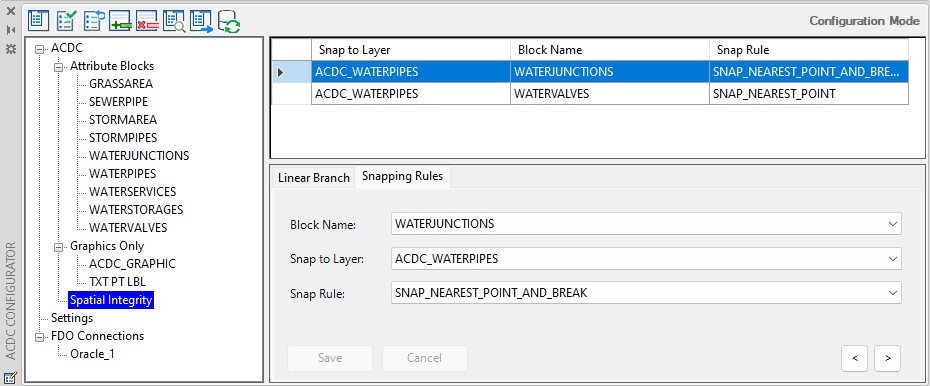
Task: Click the previous record arrow button
Action: tap(855, 358)
